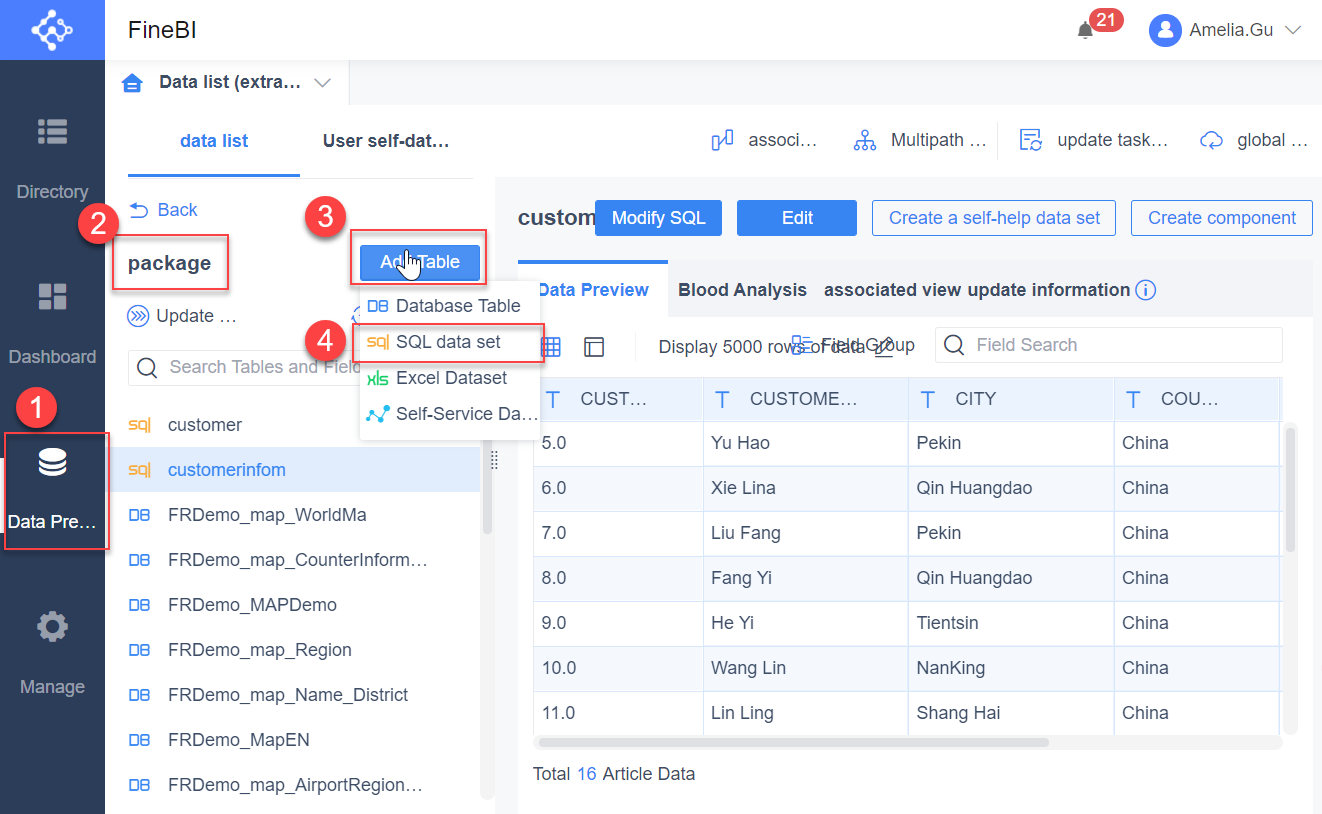Open the Data Preparation section in the sidebar

(52, 478)
